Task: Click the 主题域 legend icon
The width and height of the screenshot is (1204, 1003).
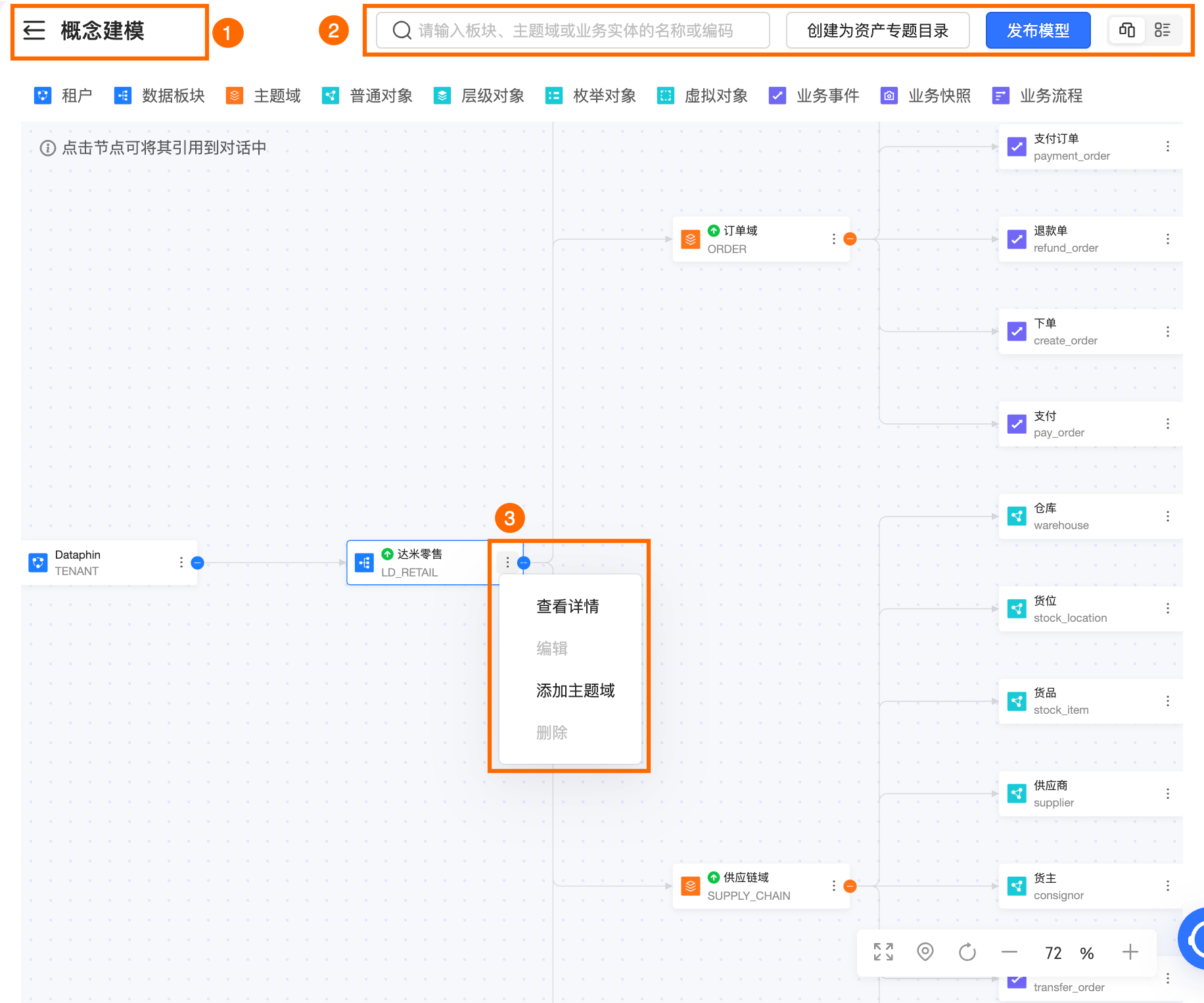Action: click(235, 96)
